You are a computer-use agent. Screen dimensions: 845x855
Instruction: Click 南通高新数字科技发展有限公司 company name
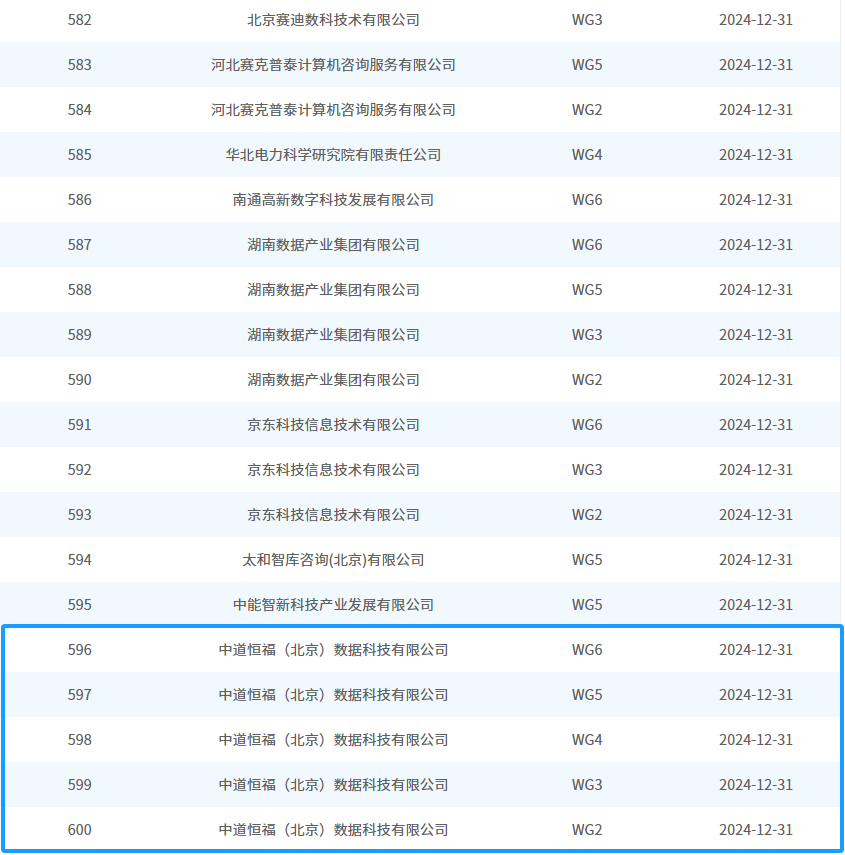click(x=333, y=200)
